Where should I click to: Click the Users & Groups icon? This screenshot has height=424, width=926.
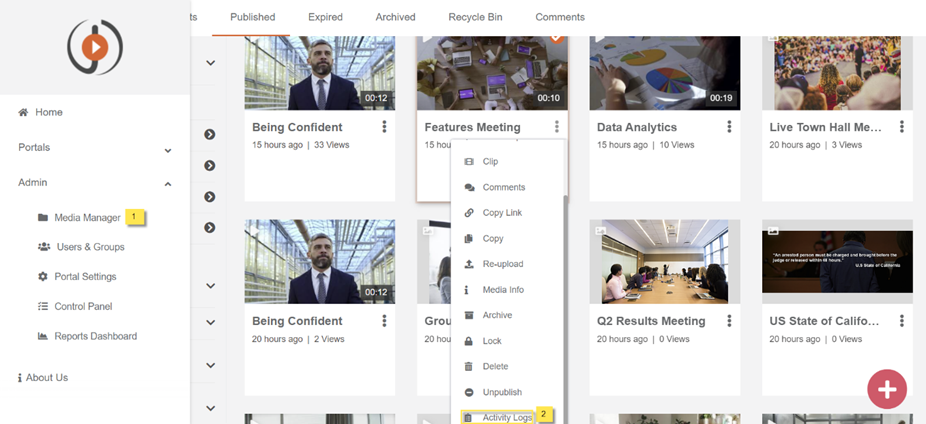43,247
